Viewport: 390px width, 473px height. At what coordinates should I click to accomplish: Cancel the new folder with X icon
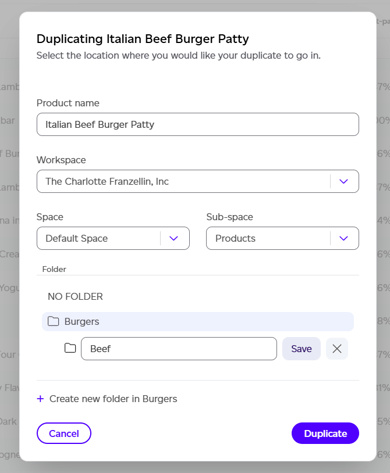point(337,349)
